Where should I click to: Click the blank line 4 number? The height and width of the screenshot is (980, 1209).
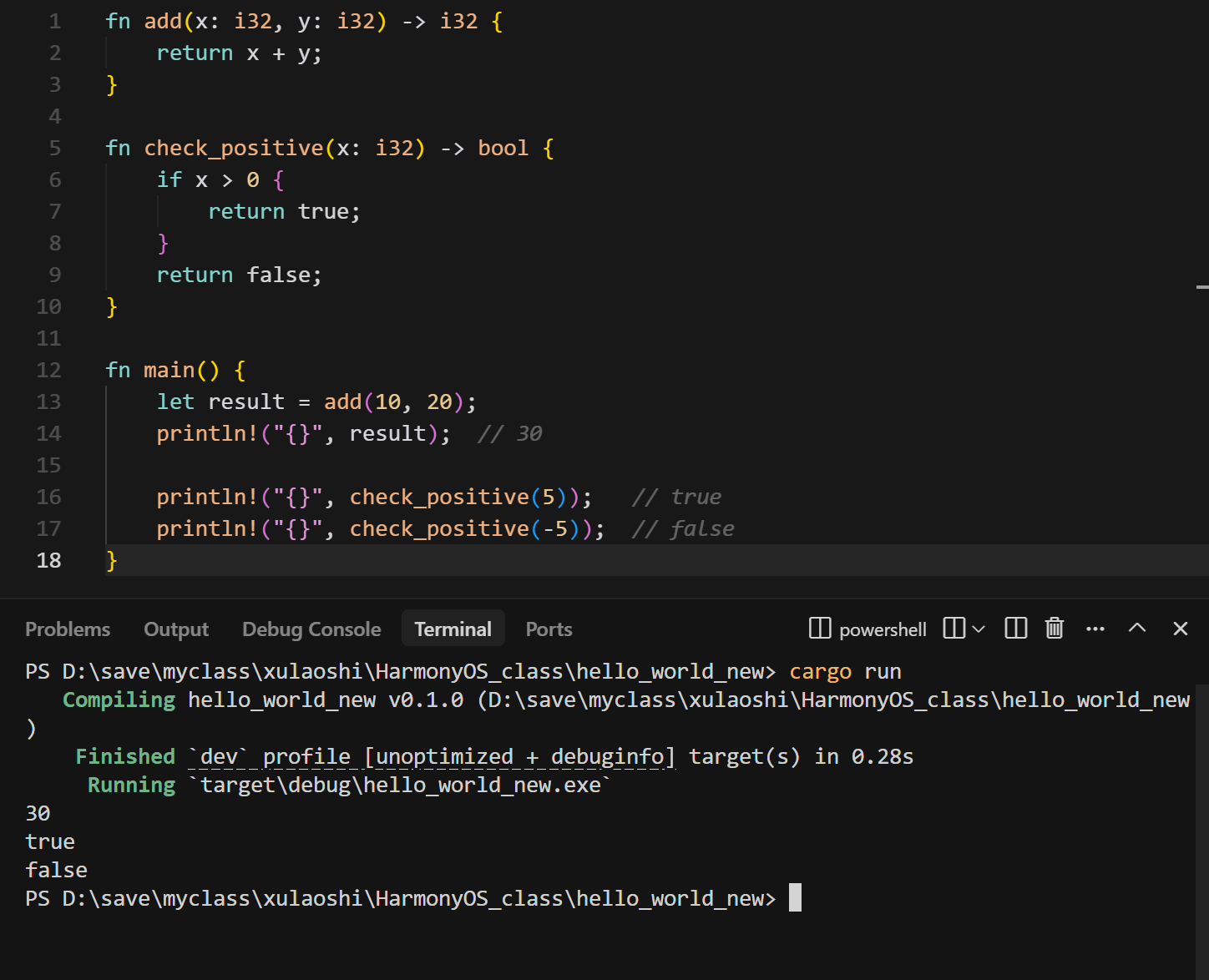[x=55, y=116]
